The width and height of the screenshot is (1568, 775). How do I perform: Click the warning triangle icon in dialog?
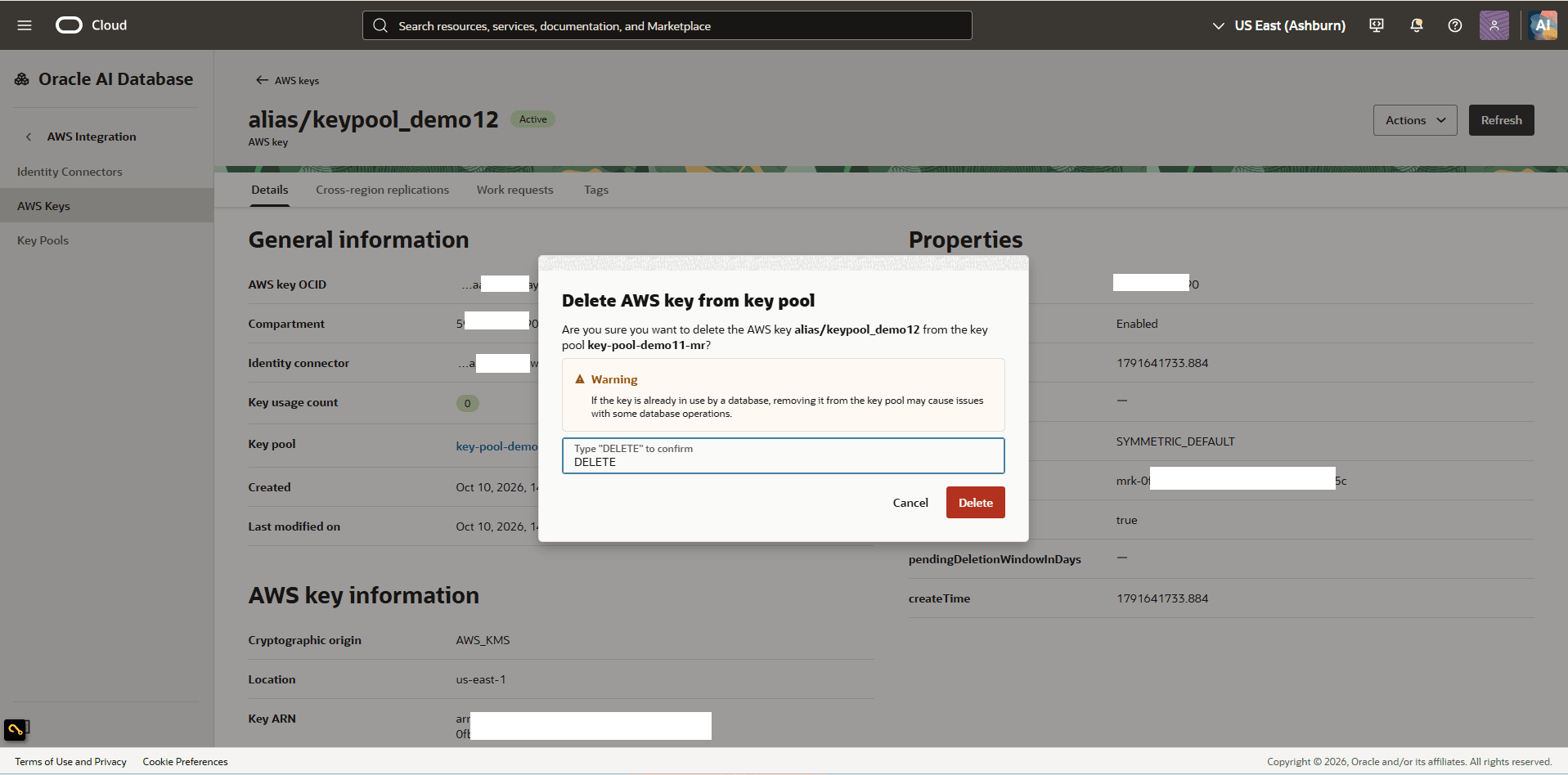pyautogui.click(x=580, y=379)
